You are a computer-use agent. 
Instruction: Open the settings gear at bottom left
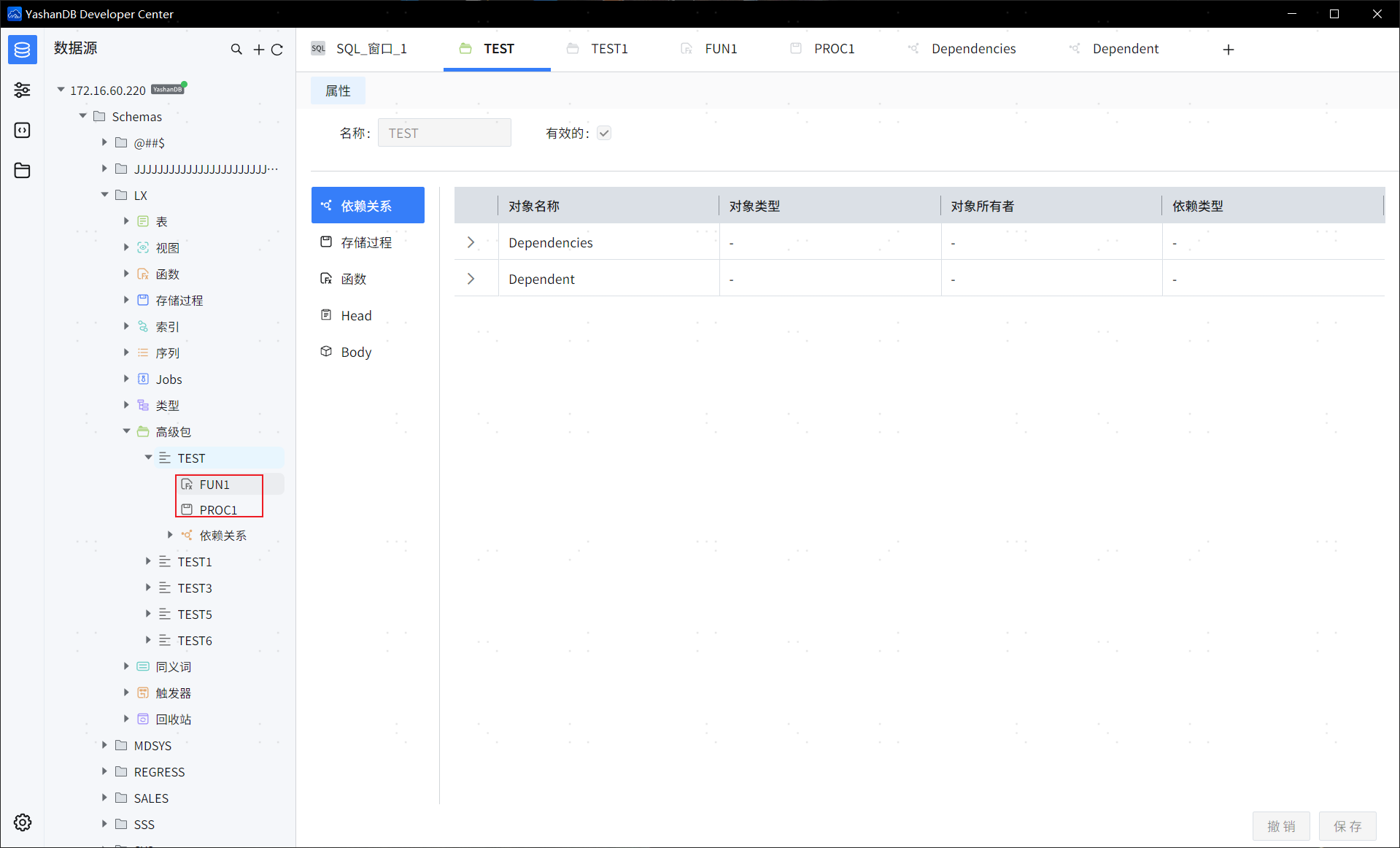click(x=23, y=822)
